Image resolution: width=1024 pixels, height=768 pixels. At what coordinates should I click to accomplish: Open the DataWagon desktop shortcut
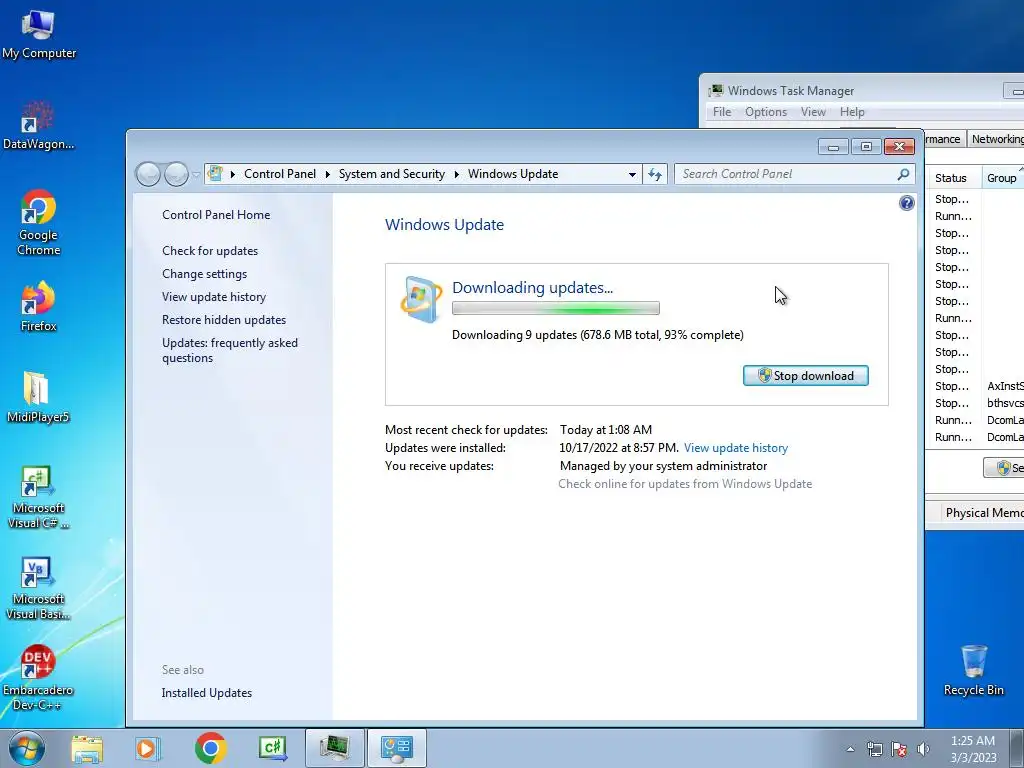[x=38, y=125]
